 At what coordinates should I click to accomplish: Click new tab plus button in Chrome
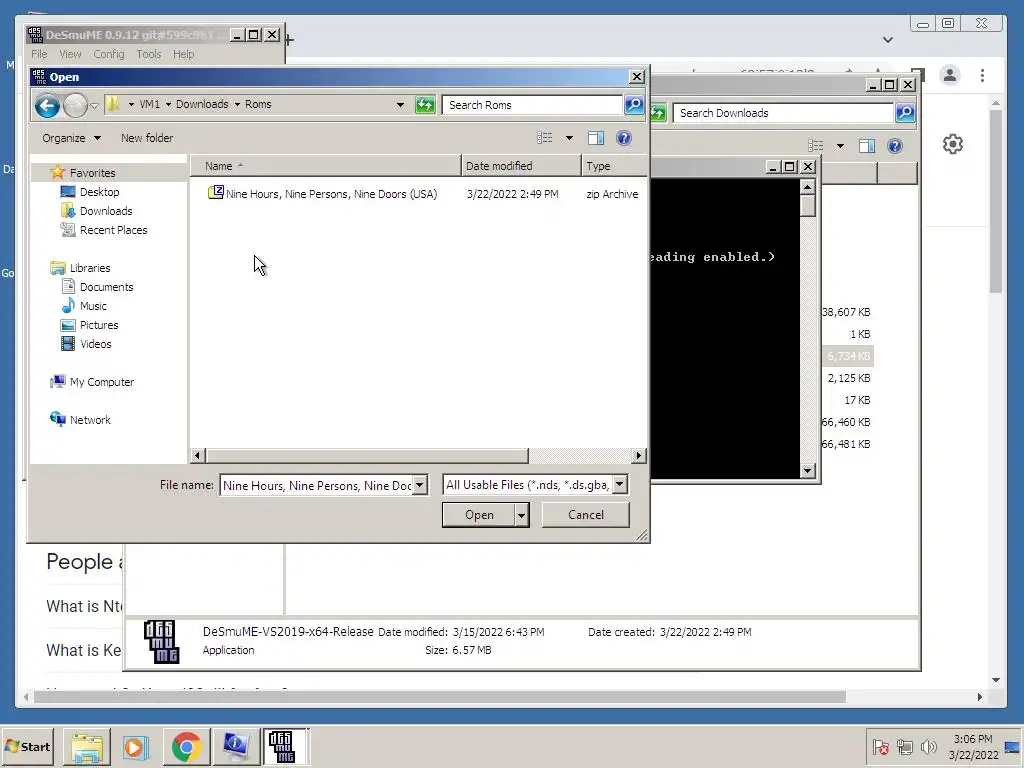tap(289, 40)
